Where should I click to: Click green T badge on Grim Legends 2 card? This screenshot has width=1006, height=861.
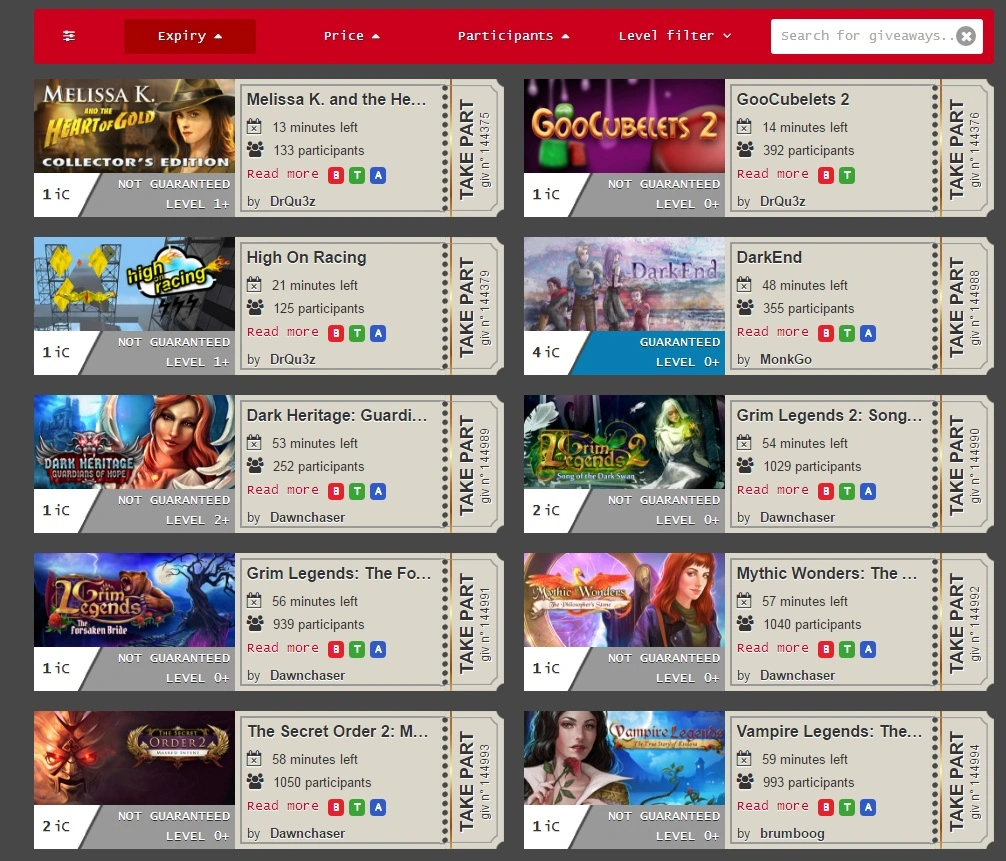(847, 491)
